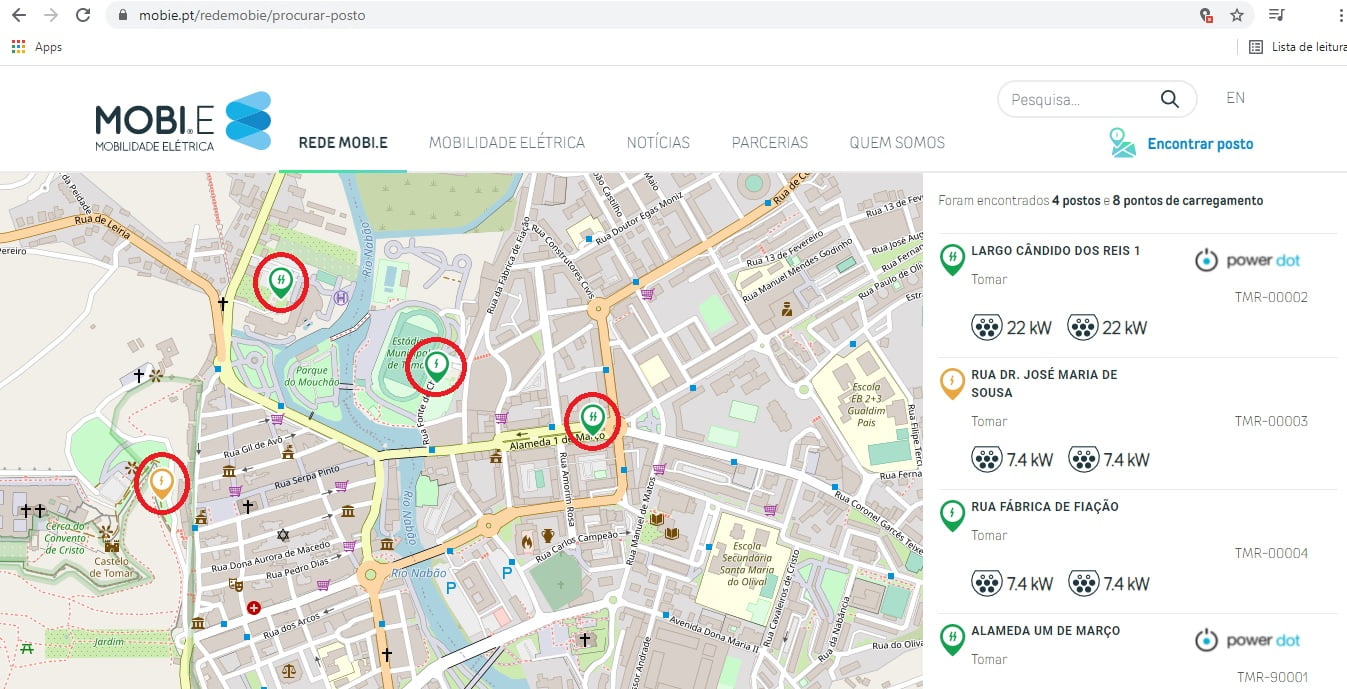Open RUA FÁBRICA DE FIAÇÃO station
The image size is (1347, 689).
coord(1045,507)
